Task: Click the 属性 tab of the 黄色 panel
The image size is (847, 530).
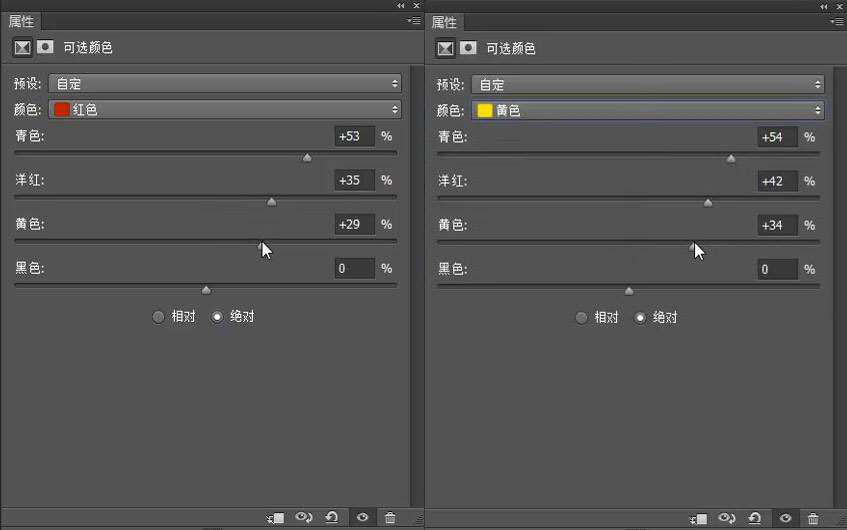Action: (444, 21)
